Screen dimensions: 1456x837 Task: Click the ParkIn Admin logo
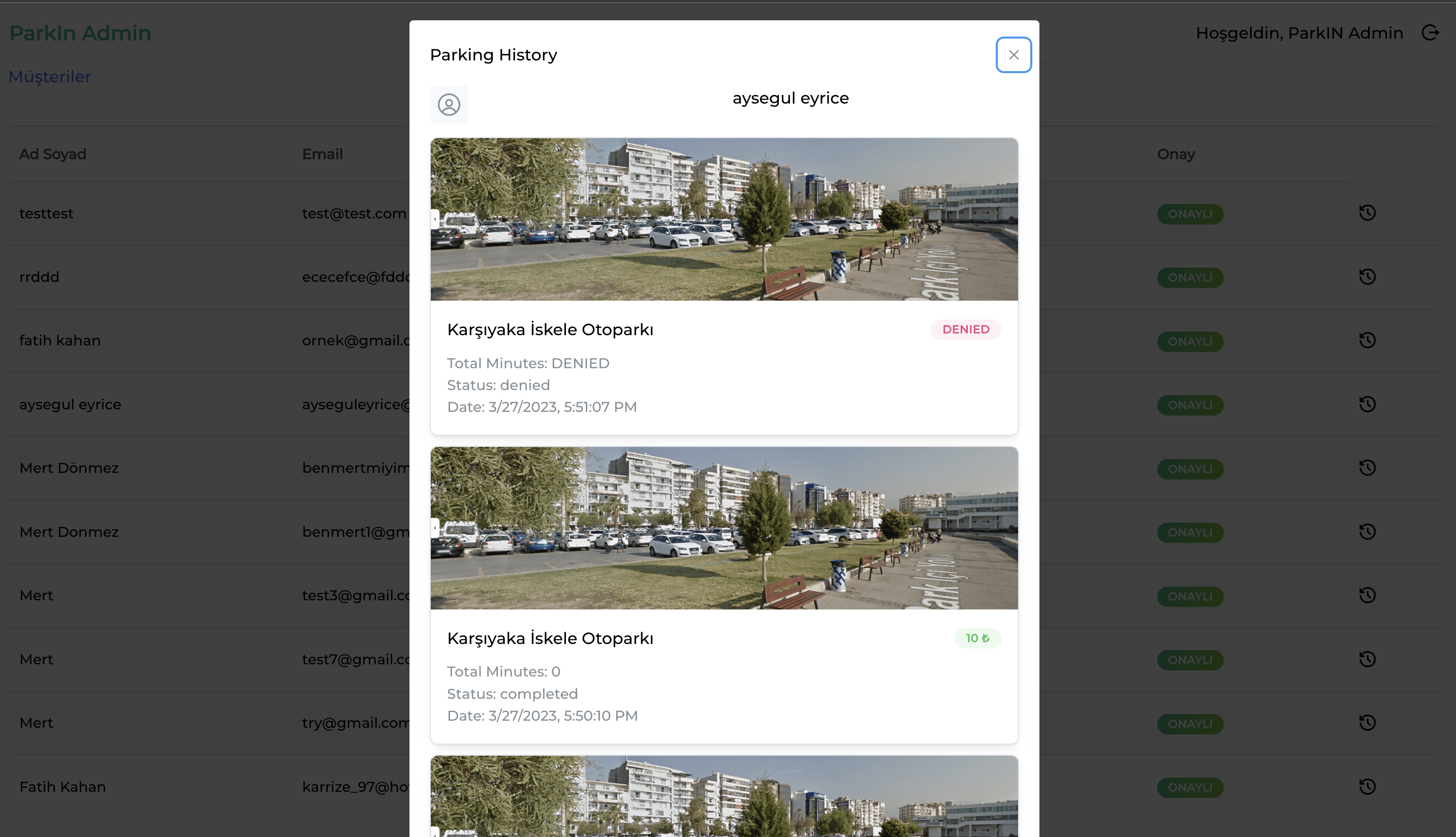click(x=80, y=33)
